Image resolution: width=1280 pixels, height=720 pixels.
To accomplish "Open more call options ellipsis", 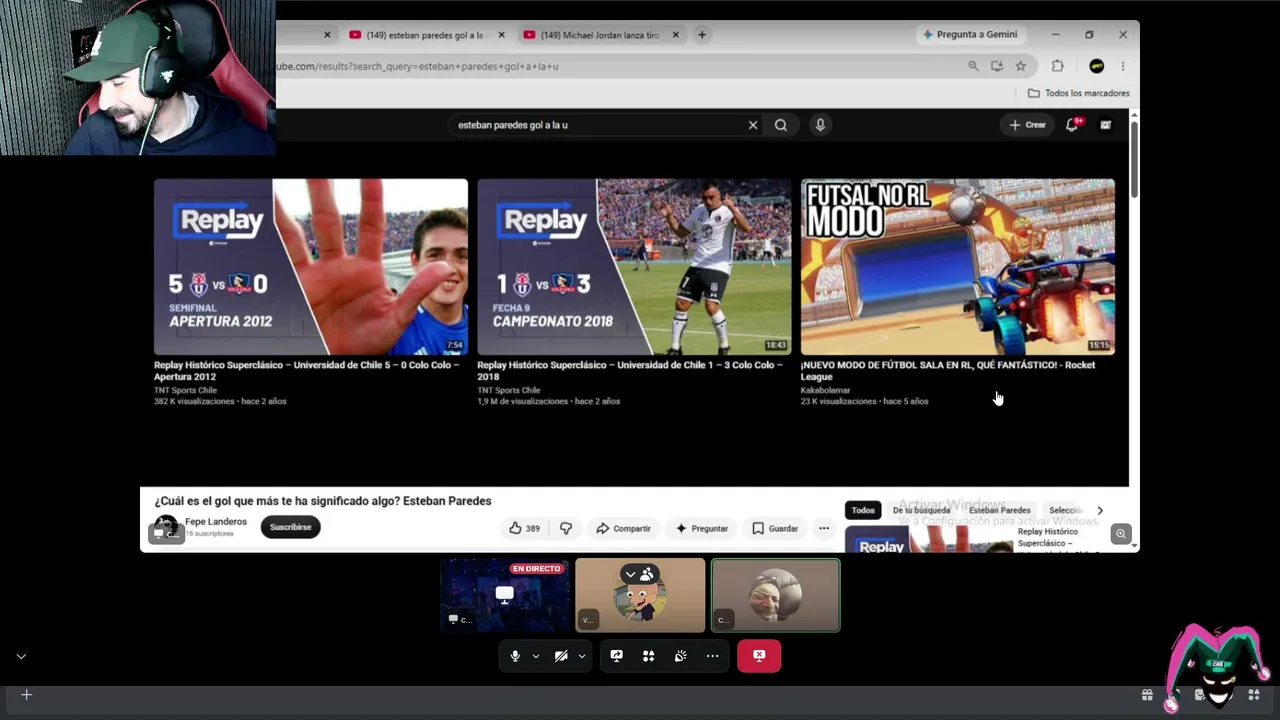I will (712, 656).
